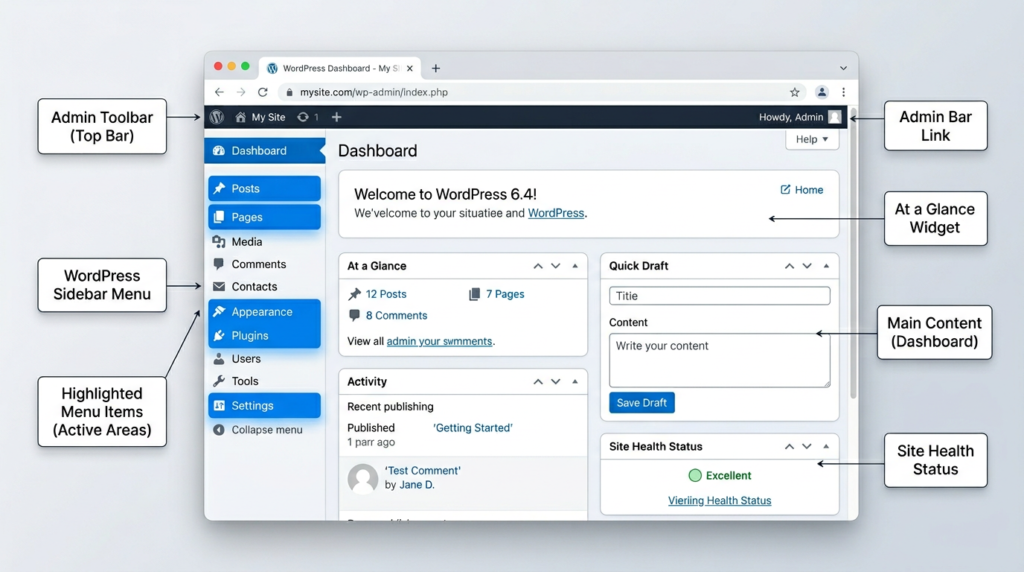Click the plus New icon in admin toolbar

click(x=336, y=117)
